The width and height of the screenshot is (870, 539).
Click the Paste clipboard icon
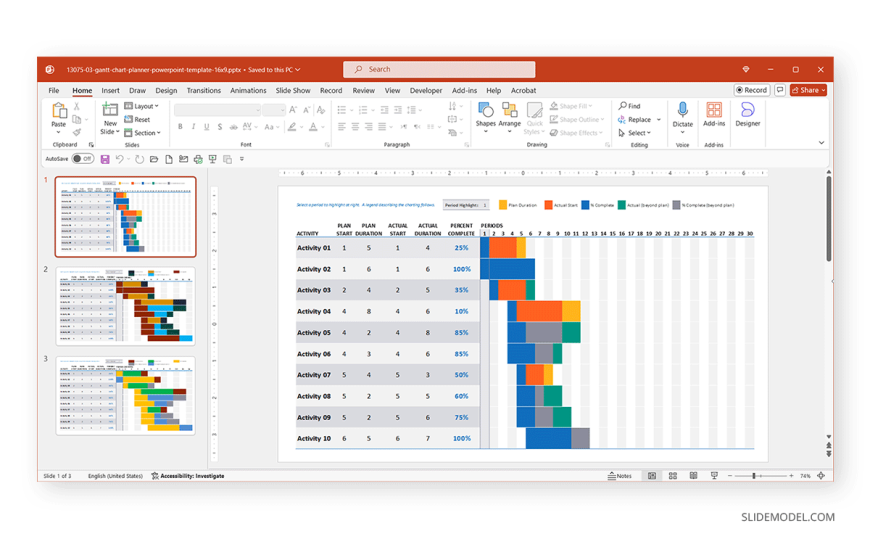[x=59, y=111]
